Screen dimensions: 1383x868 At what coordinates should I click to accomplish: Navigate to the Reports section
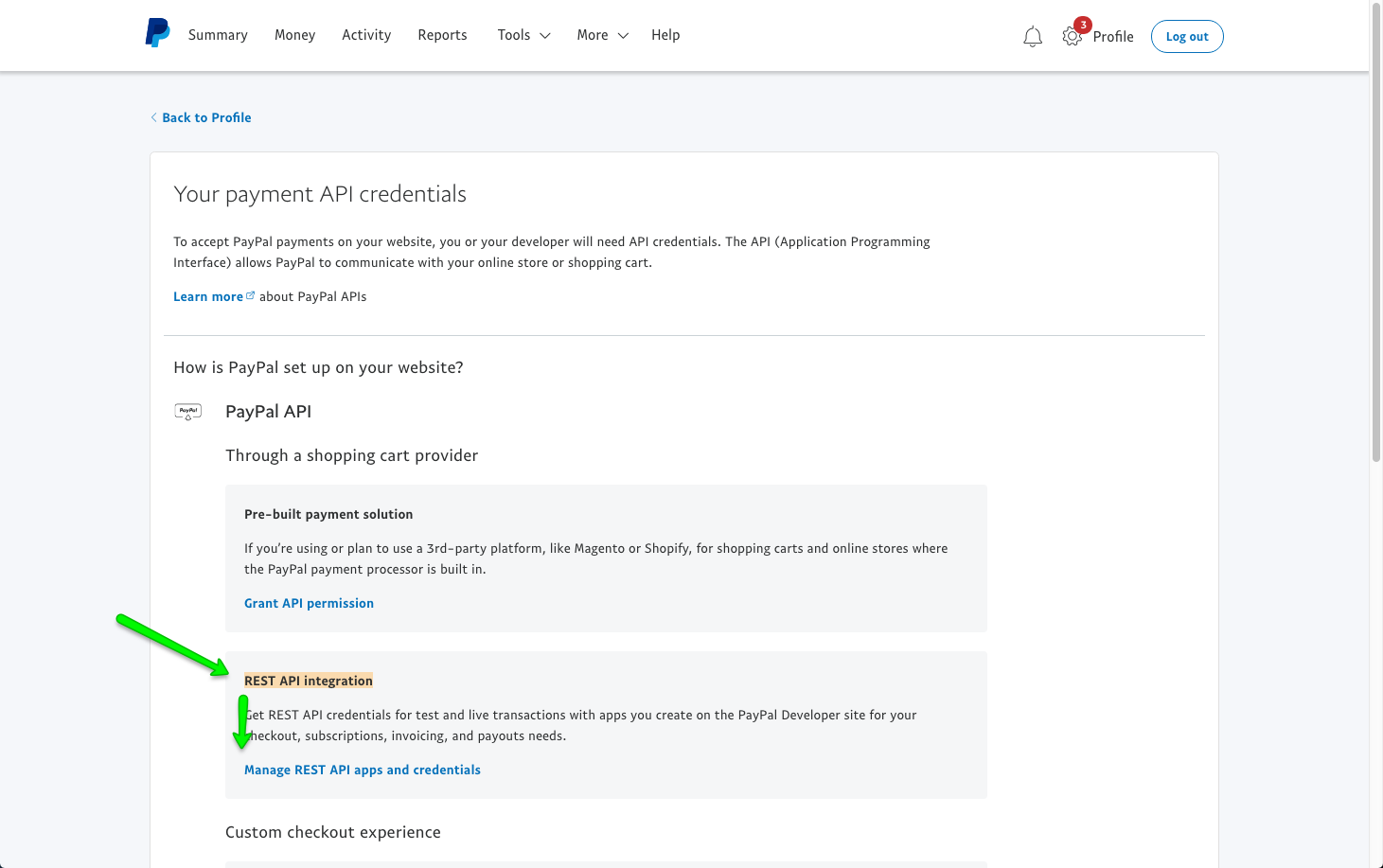442,35
